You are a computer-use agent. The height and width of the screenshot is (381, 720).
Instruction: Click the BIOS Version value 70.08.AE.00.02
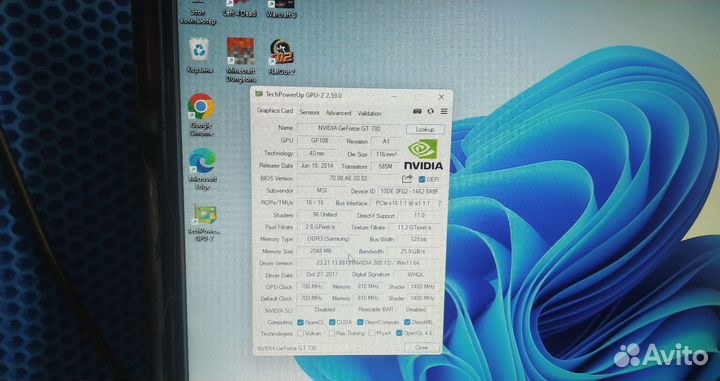[x=348, y=178]
